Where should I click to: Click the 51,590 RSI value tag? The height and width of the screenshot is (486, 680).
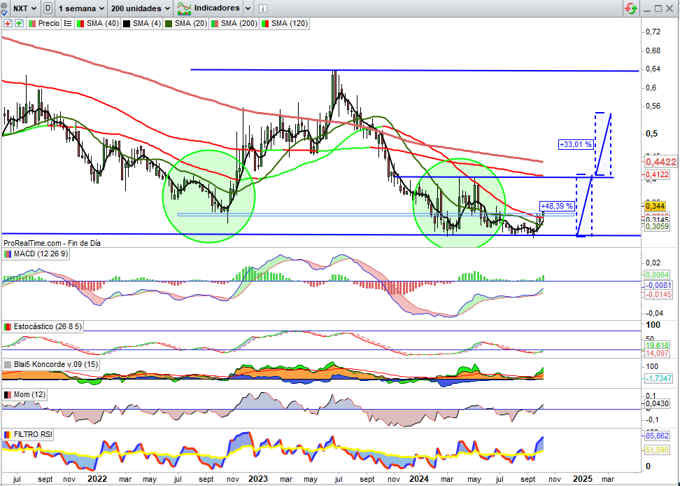pos(657,450)
